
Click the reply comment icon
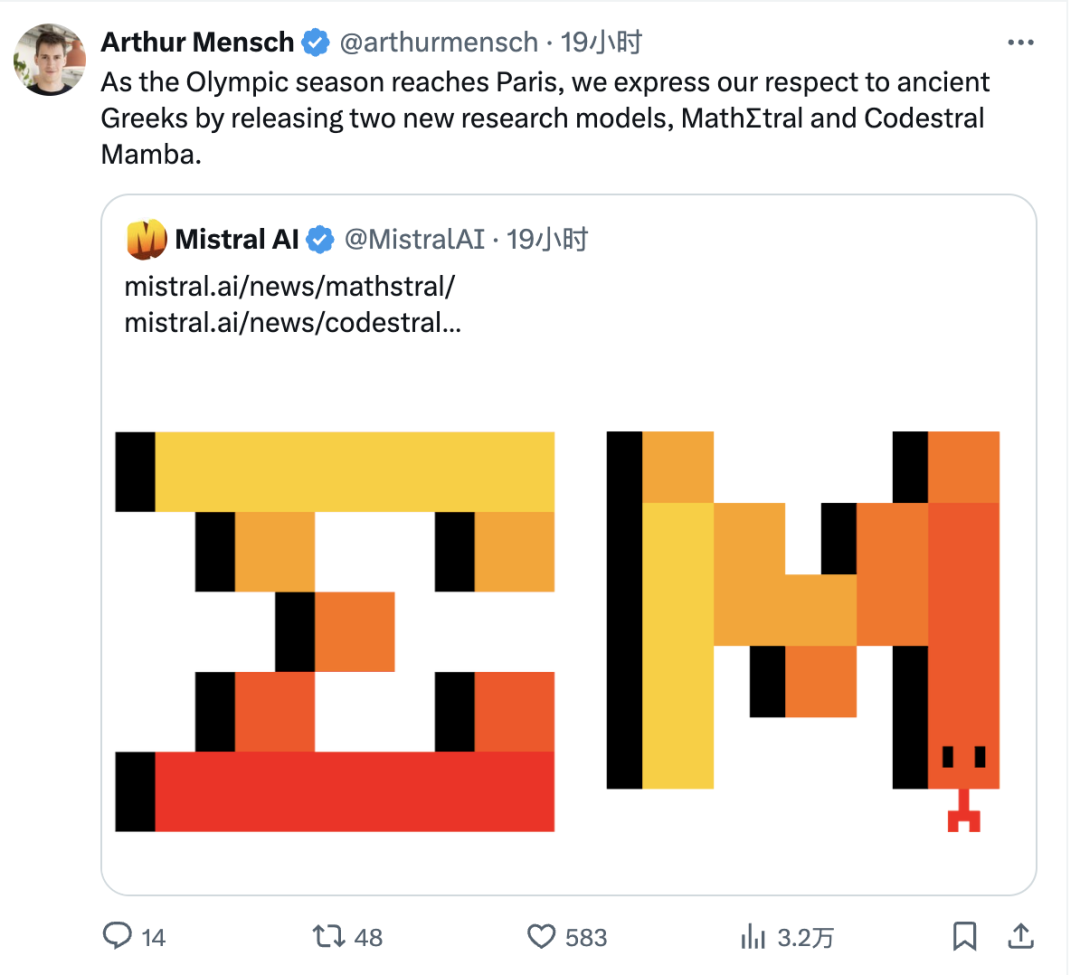coord(119,936)
